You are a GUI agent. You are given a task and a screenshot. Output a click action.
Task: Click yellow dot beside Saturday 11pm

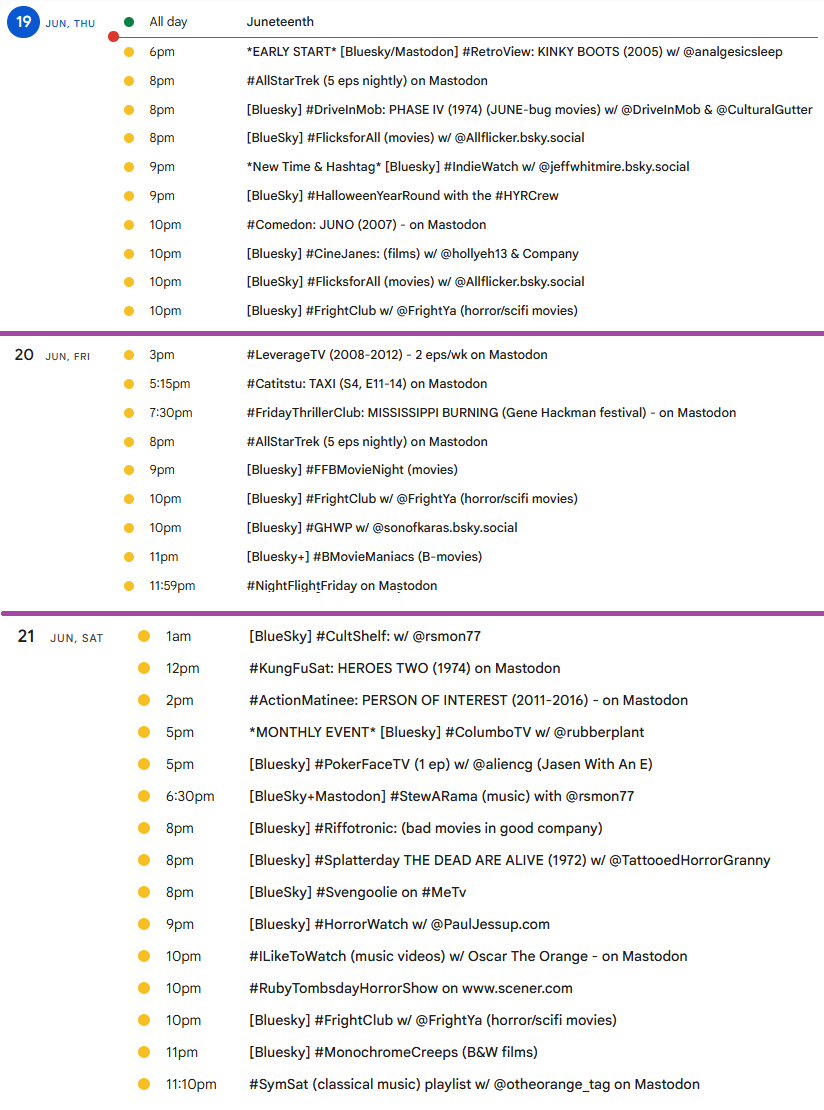point(144,1053)
